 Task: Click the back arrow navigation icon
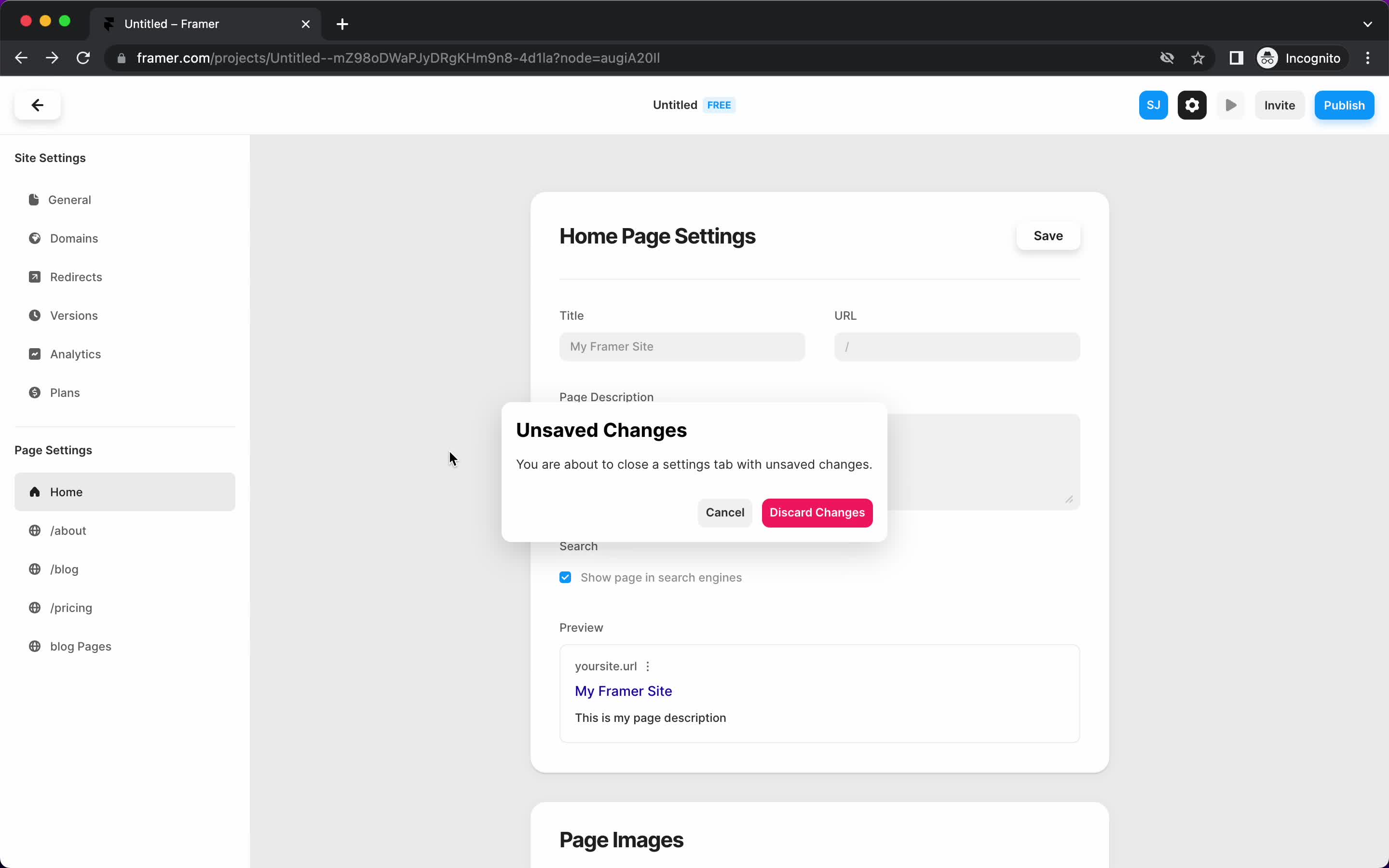tap(37, 104)
